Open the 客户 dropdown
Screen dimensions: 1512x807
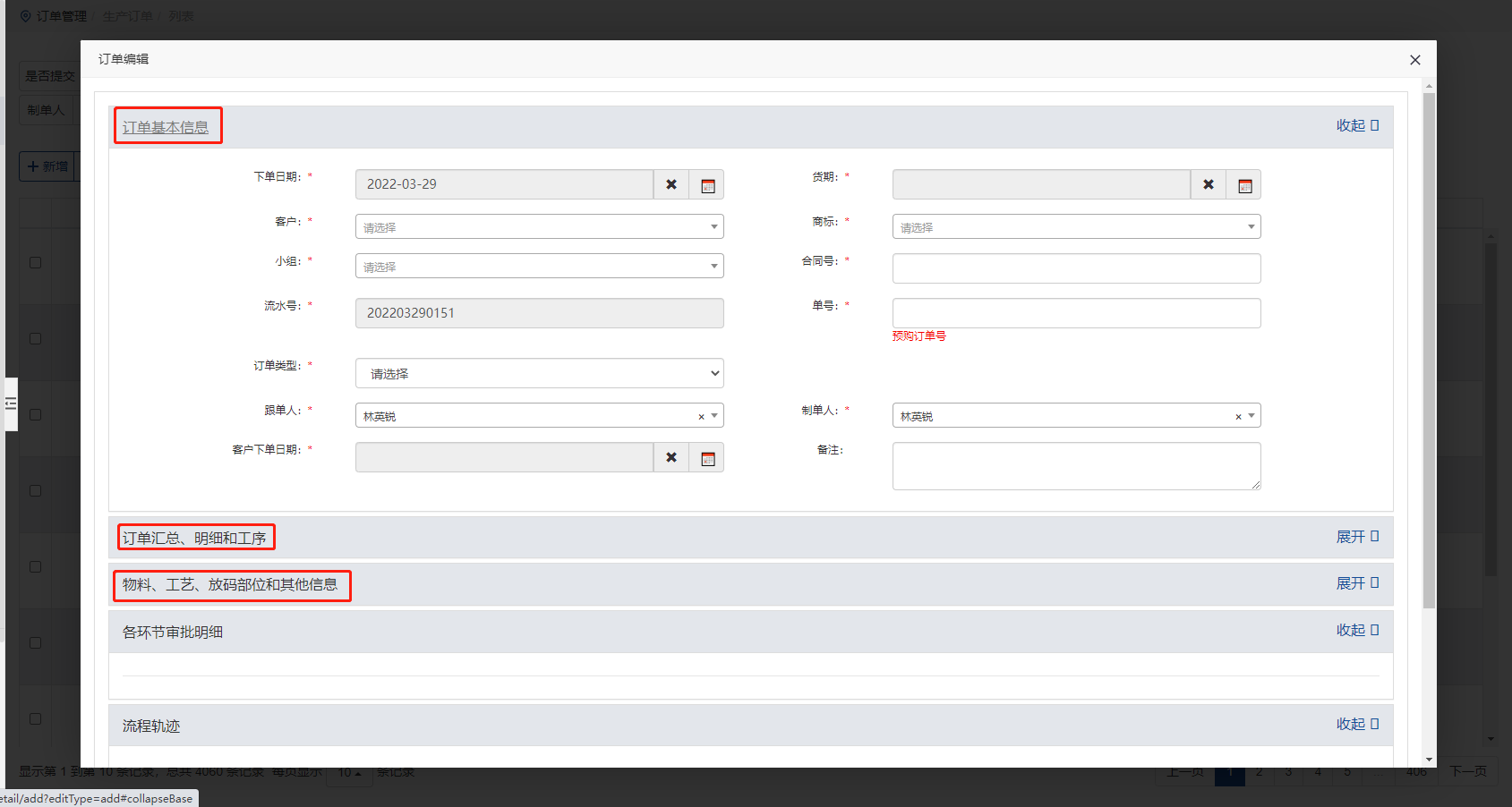(x=539, y=227)
